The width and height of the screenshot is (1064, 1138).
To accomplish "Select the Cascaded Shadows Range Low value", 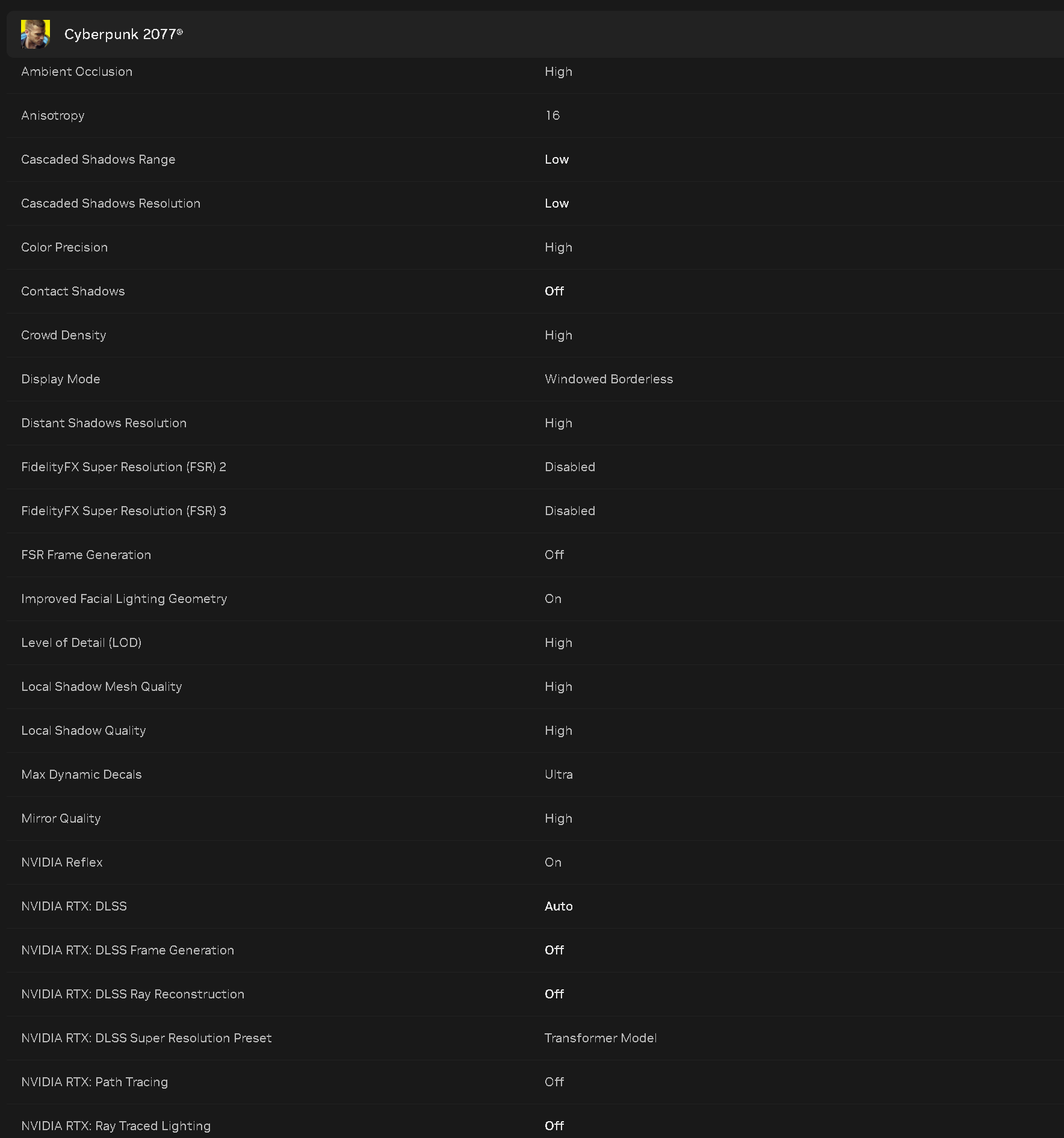I will click(x=556, y=159).
